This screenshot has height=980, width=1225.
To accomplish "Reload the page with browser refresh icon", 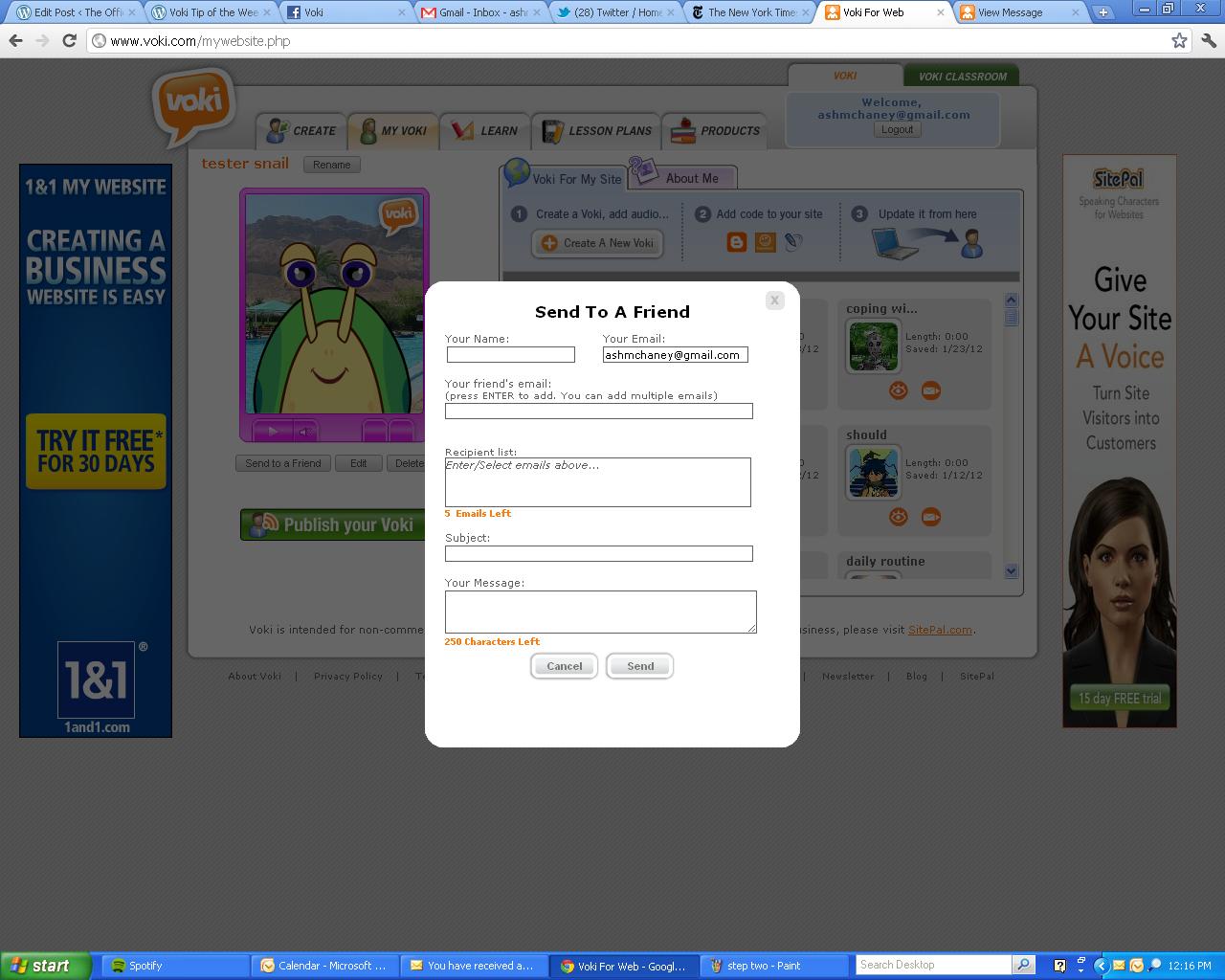I will pos(69,41).
